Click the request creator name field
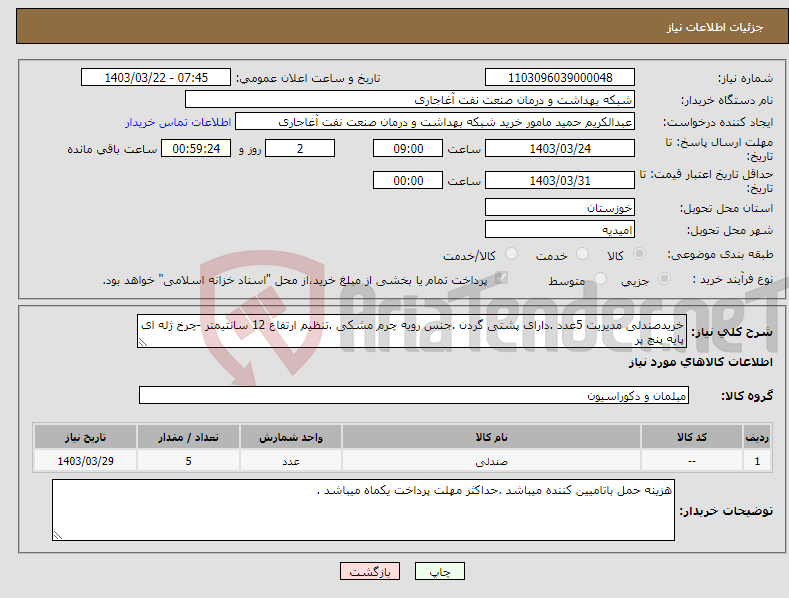Viewport: 789px width, 598px height. click(435, 122)
